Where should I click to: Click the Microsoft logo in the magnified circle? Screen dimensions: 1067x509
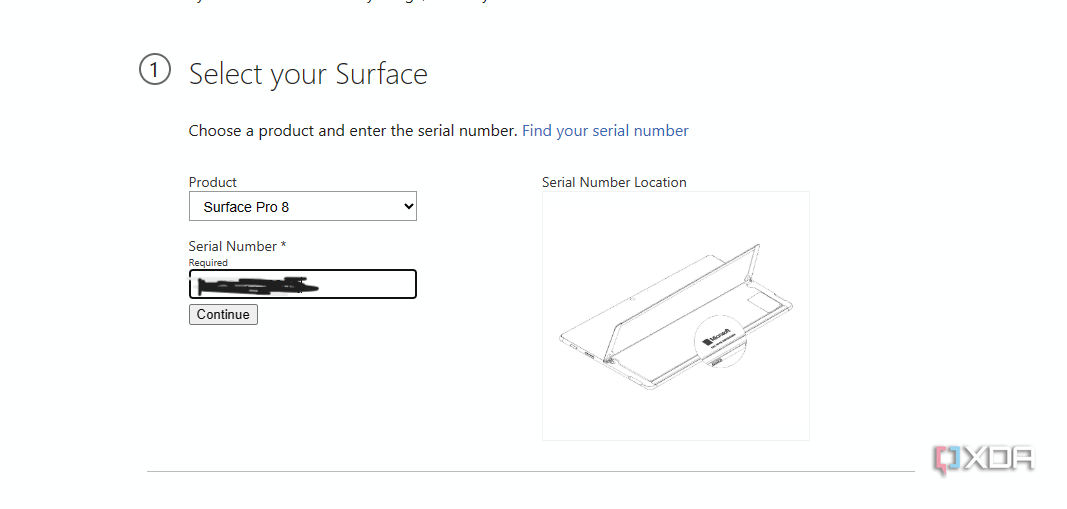[x=720, y=337]
